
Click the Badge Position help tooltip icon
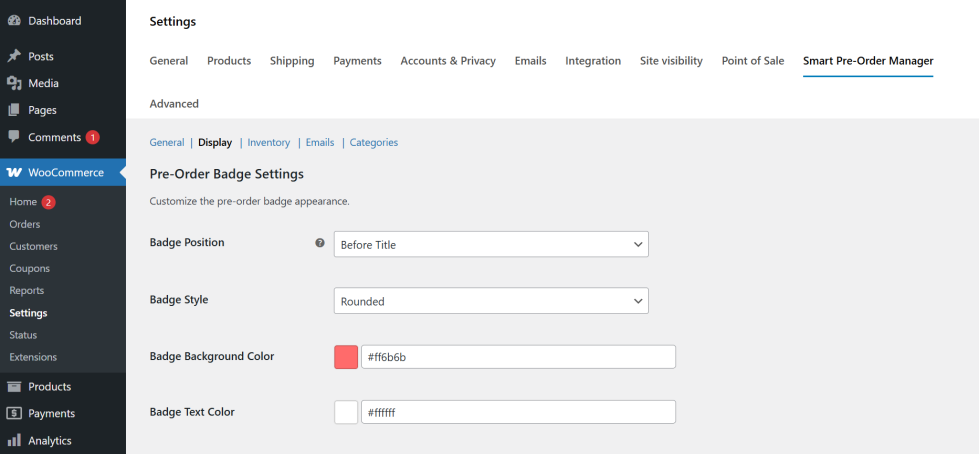pos(320,243)
